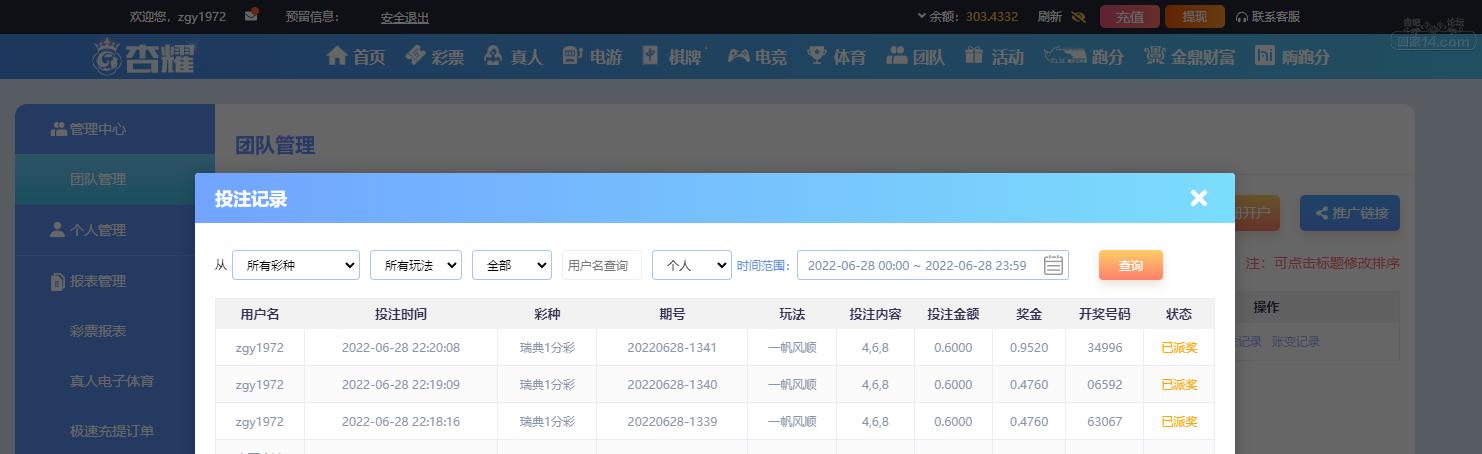Screen dimensions: 1482x454
Task: Open the 真人 live casino menu
Action: point(512,56)
